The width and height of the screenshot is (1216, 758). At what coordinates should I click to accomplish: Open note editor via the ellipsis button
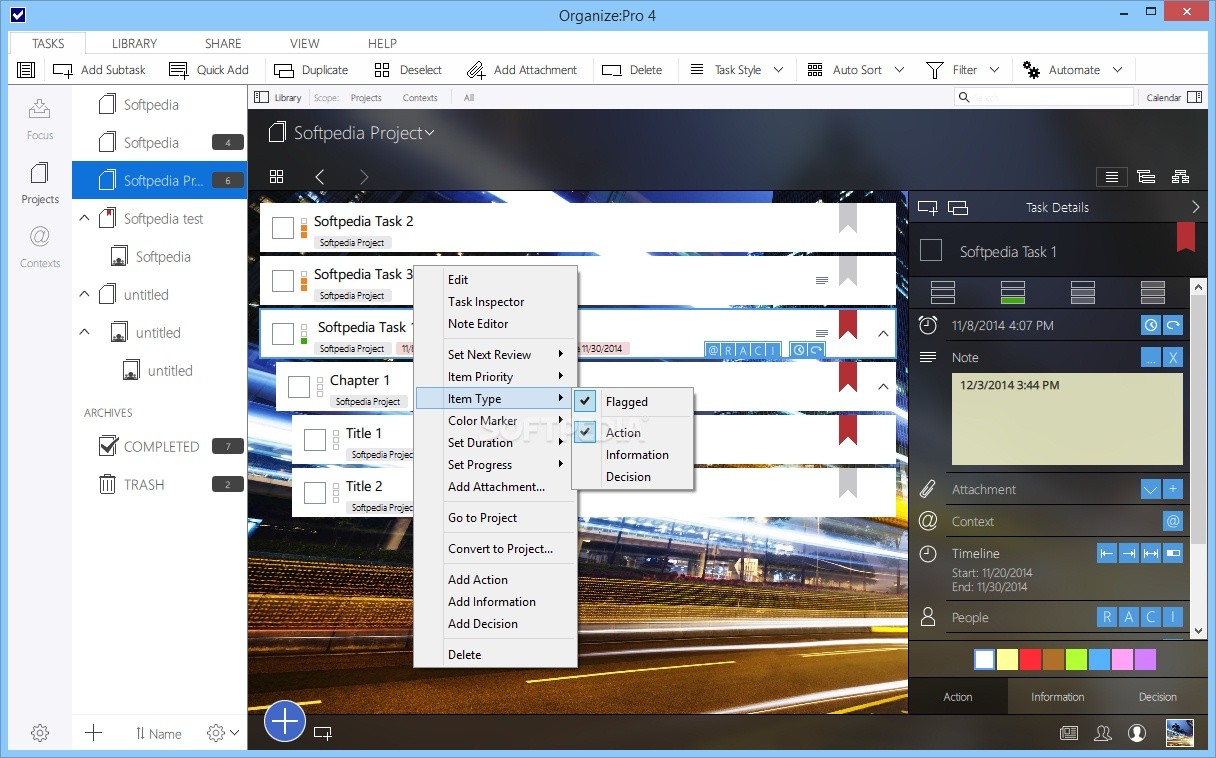click(1151, 357)
